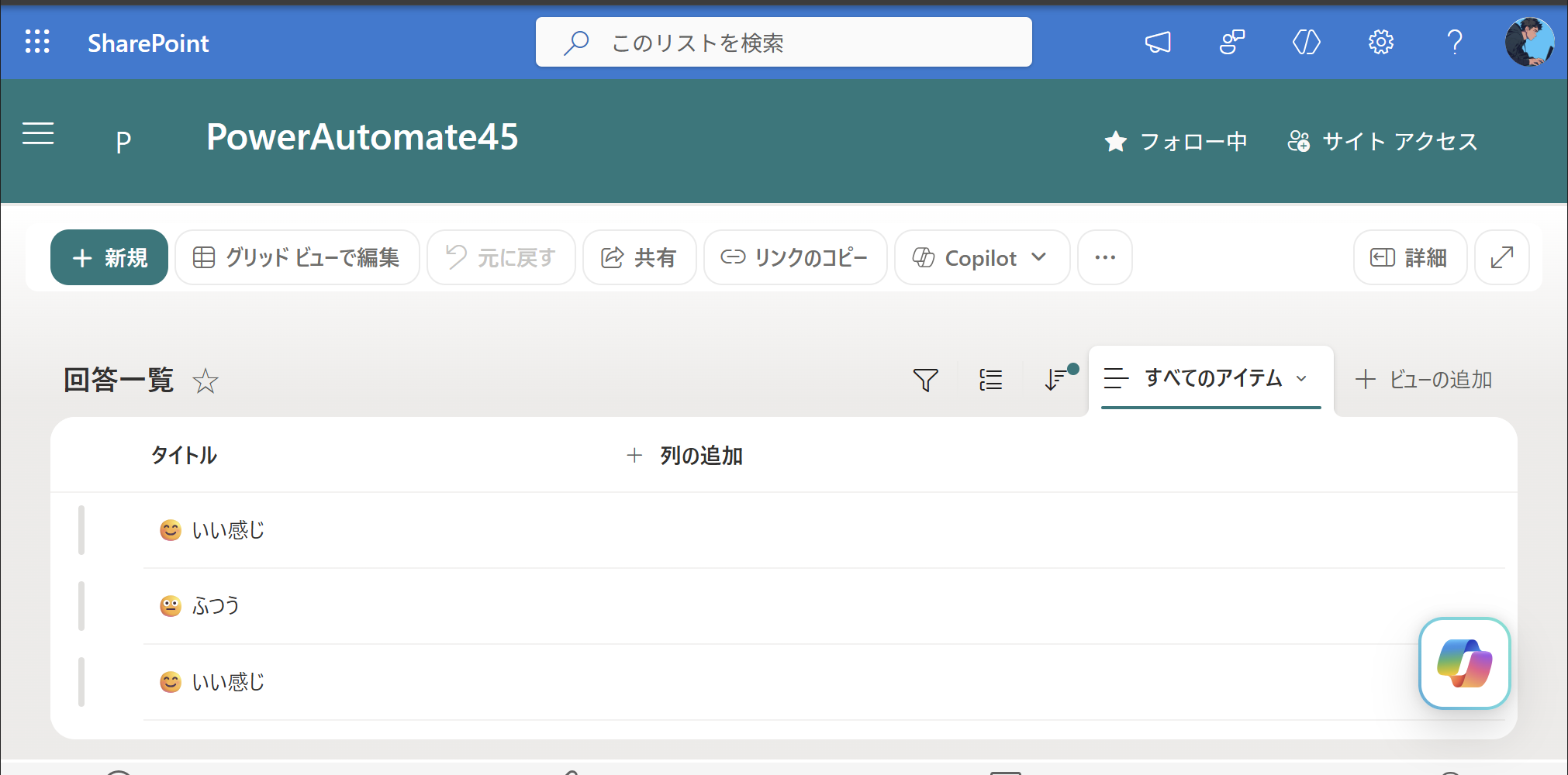
Task: Open the SharePoint home link
Action: point(148,43)
